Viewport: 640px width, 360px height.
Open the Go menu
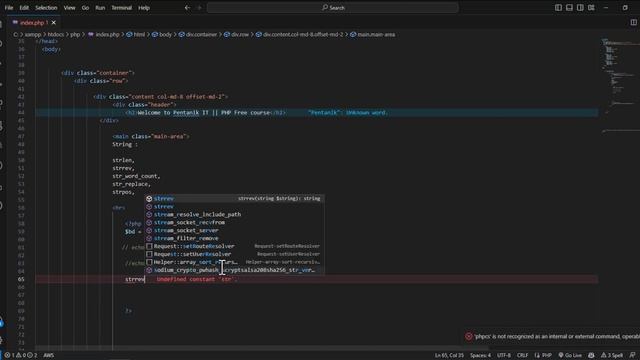tap(85, 7)
